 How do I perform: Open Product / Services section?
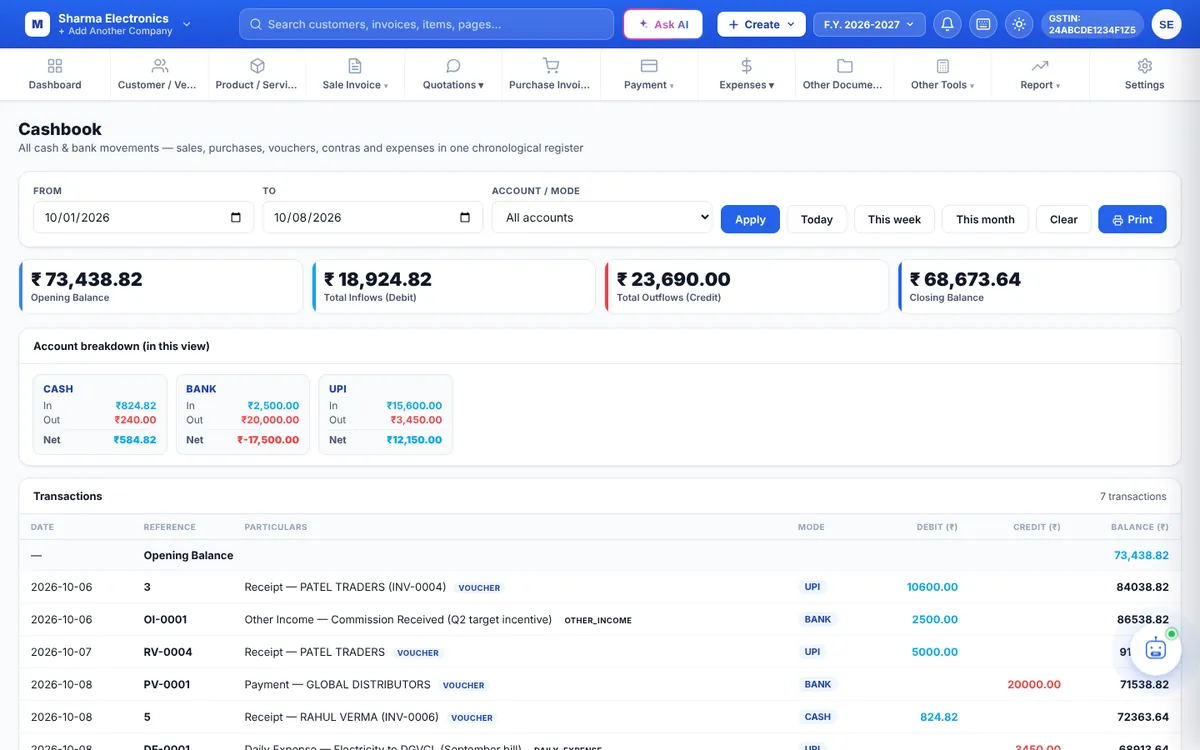(257, 74)
